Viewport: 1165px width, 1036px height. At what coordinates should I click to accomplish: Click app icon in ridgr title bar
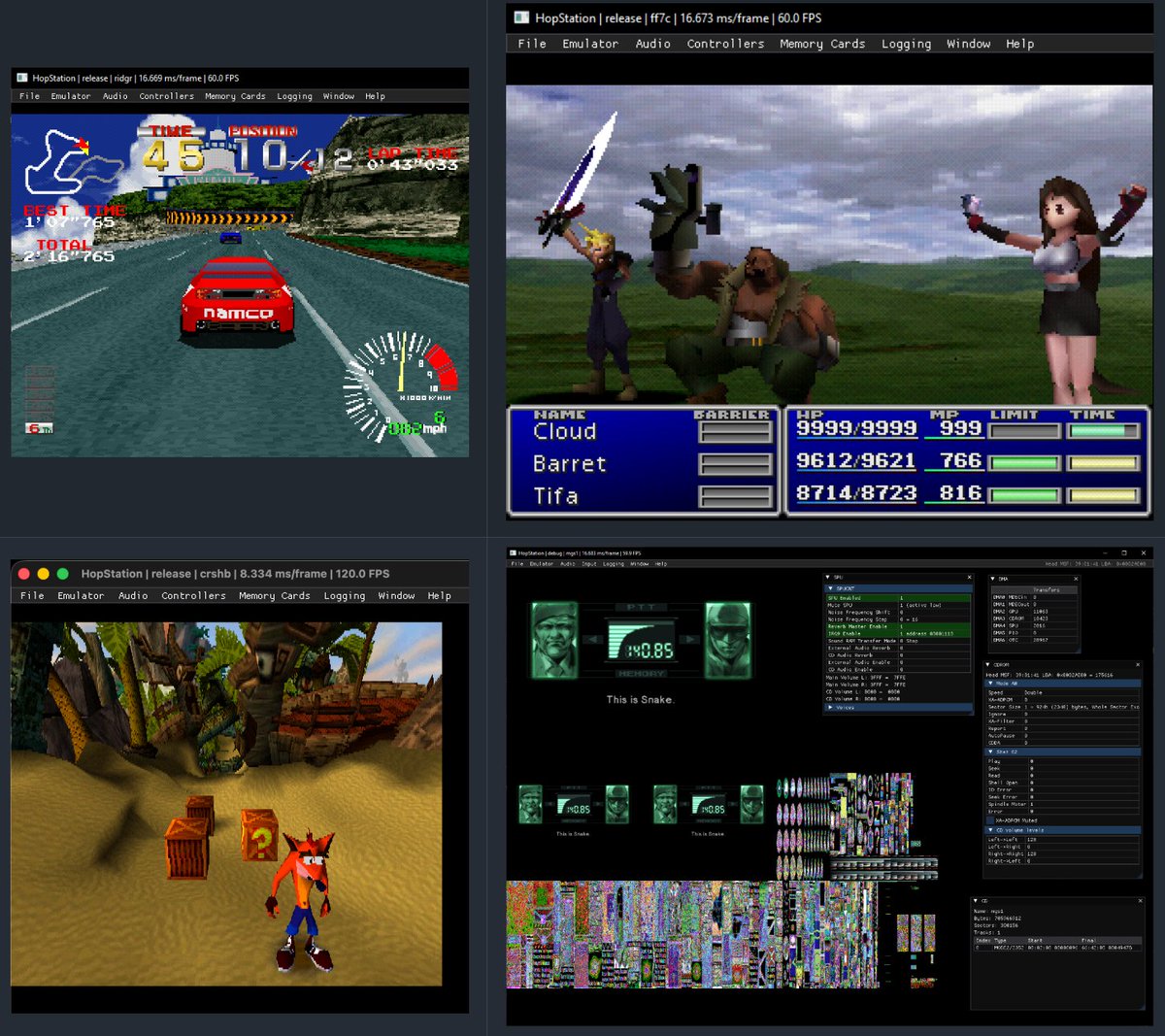click(x=22, y=78)
